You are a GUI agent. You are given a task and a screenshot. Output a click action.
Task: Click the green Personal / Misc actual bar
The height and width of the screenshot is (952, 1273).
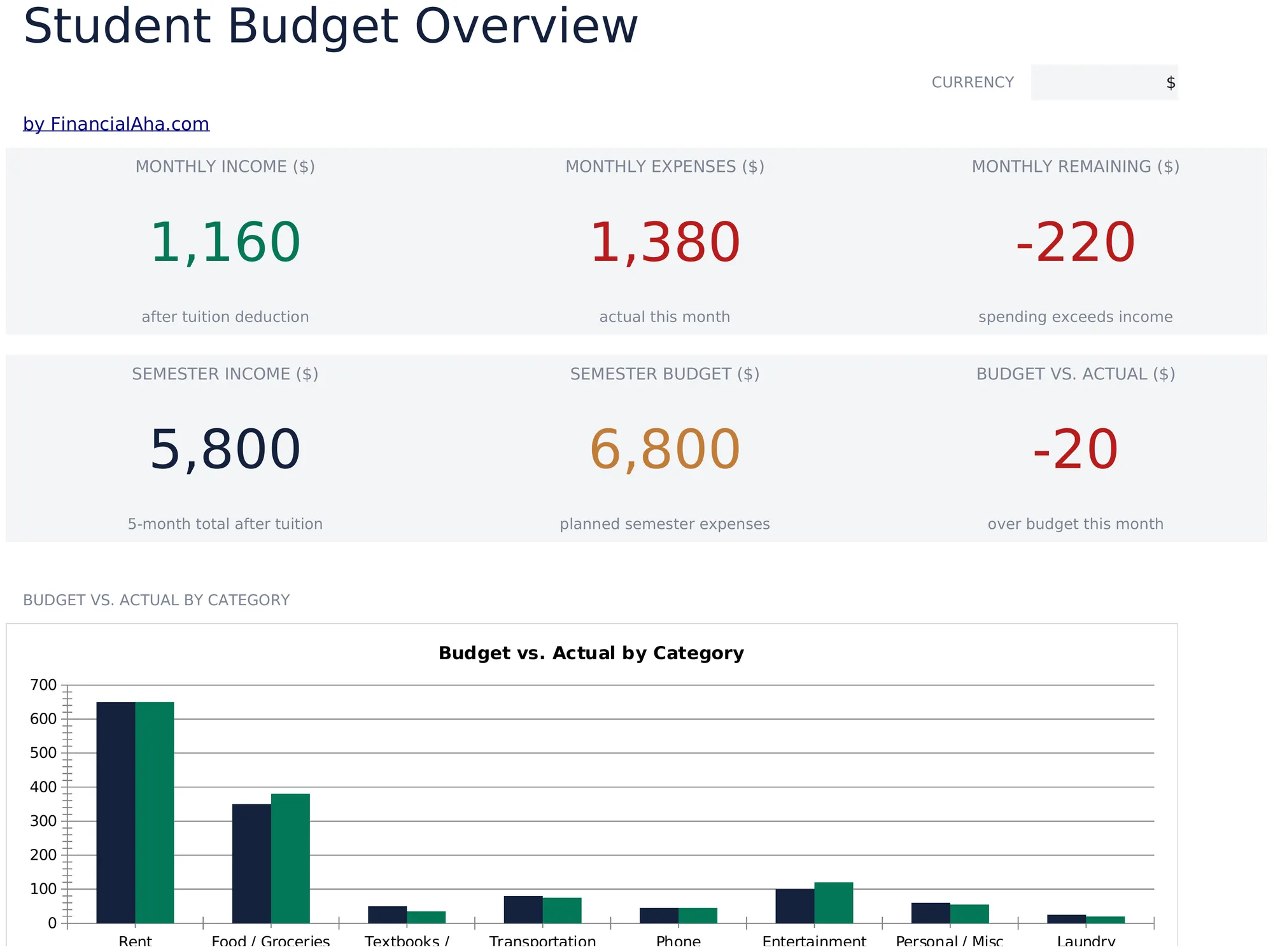point(970,914)
